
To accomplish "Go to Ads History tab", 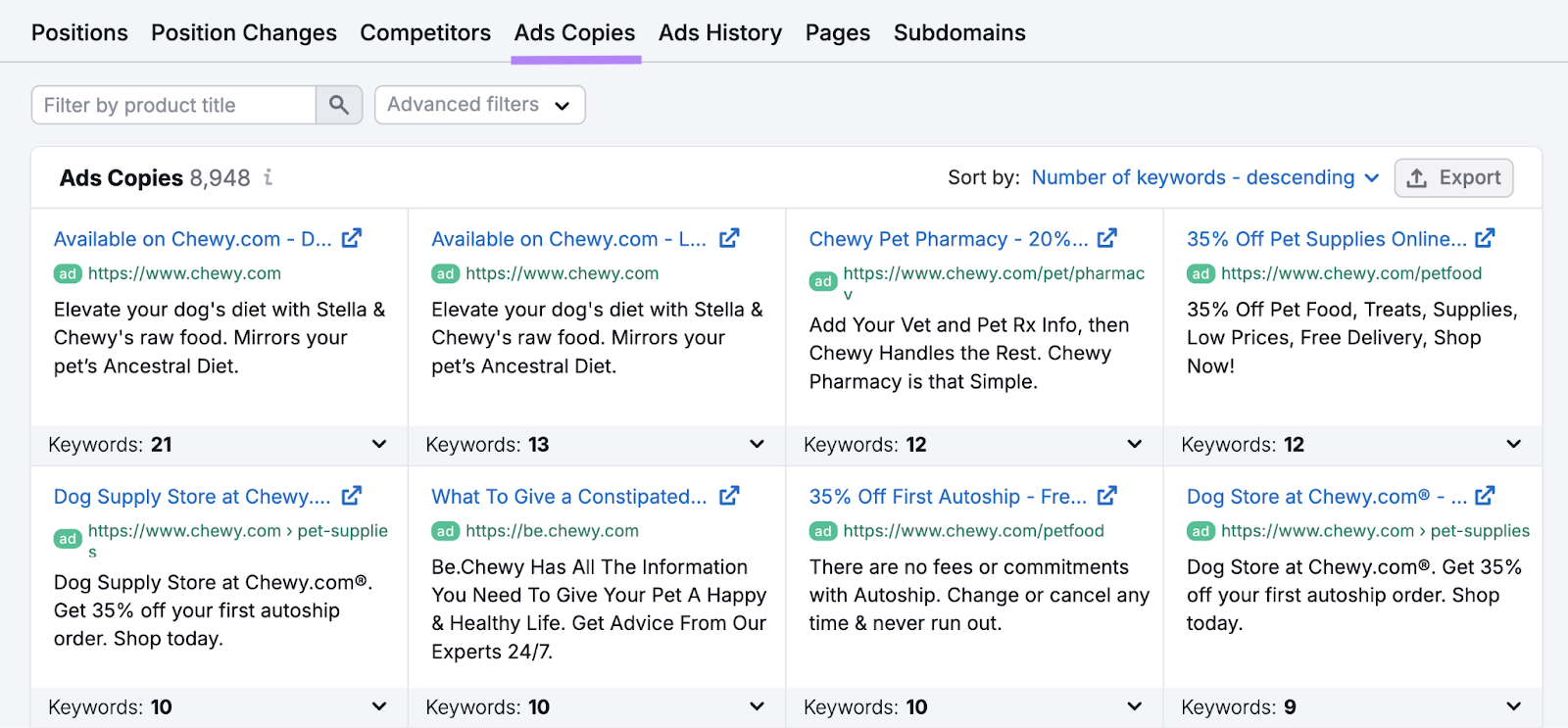I will 720,32.
